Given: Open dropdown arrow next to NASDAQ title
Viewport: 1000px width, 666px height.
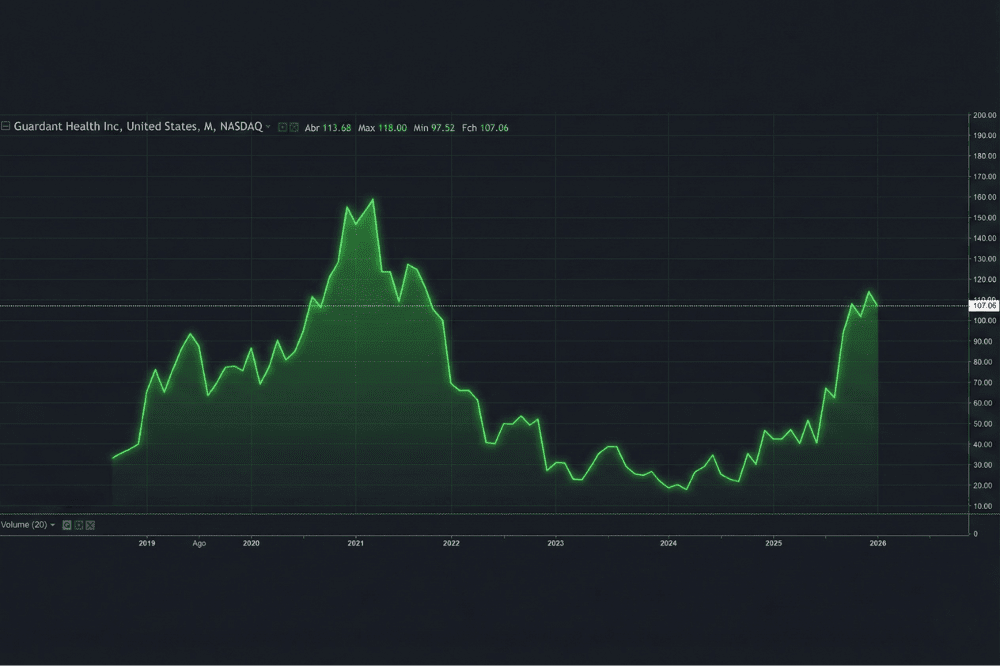Looking at the screenshot, I should (x=268, y=127).
